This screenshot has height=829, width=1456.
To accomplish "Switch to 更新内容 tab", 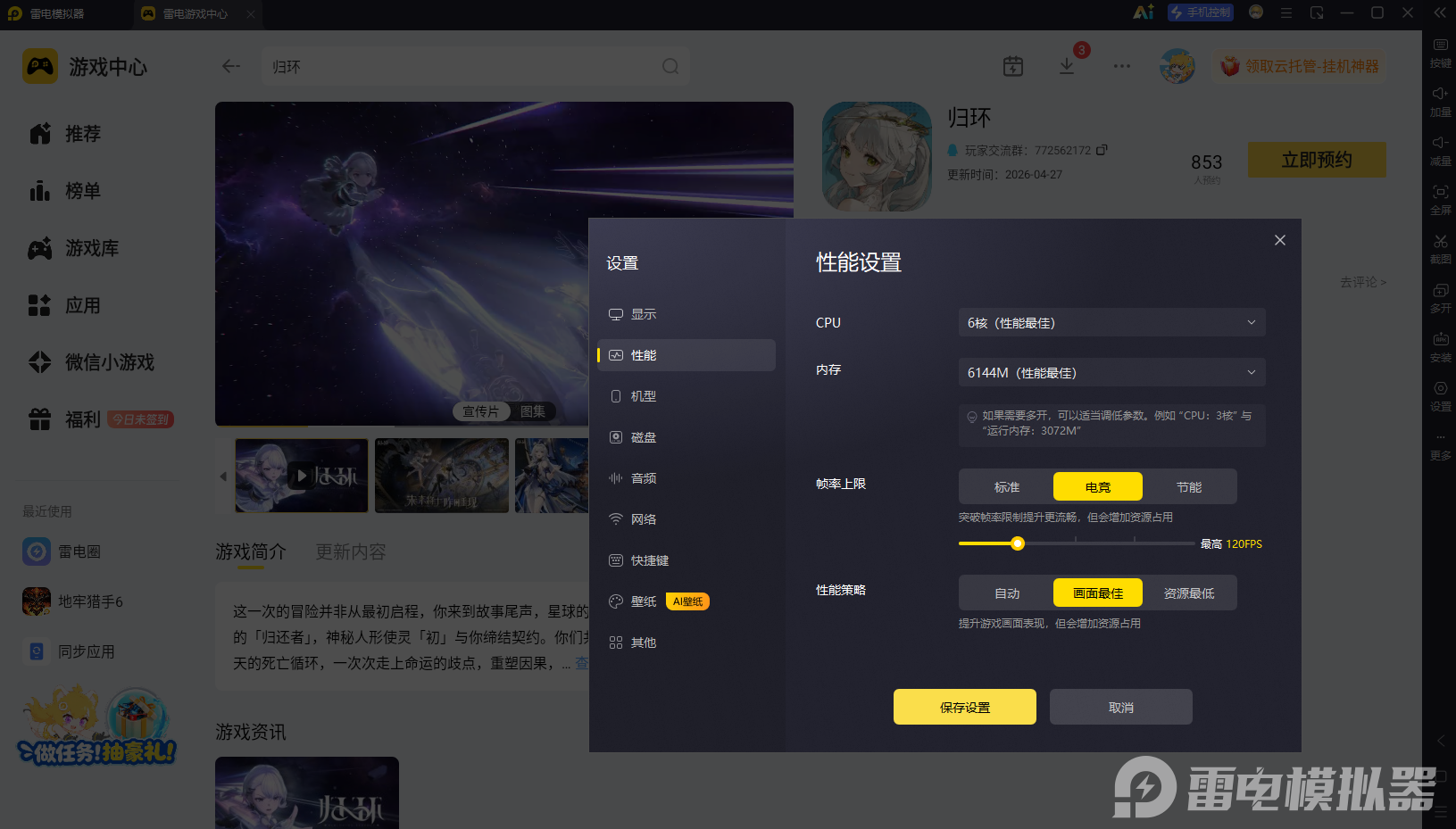I will [x=351, y=551].
